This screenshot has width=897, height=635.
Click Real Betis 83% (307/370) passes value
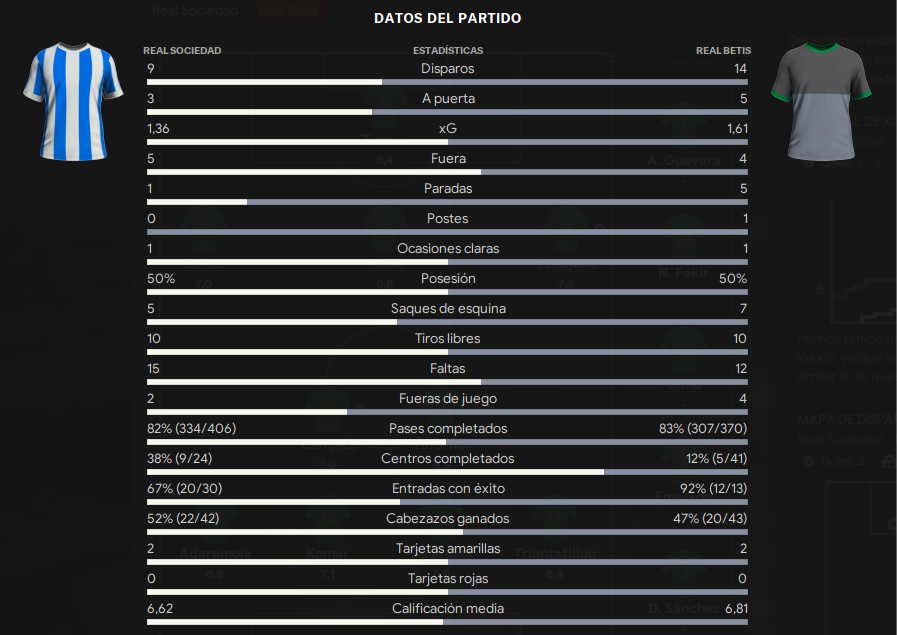tap(703, 428)
